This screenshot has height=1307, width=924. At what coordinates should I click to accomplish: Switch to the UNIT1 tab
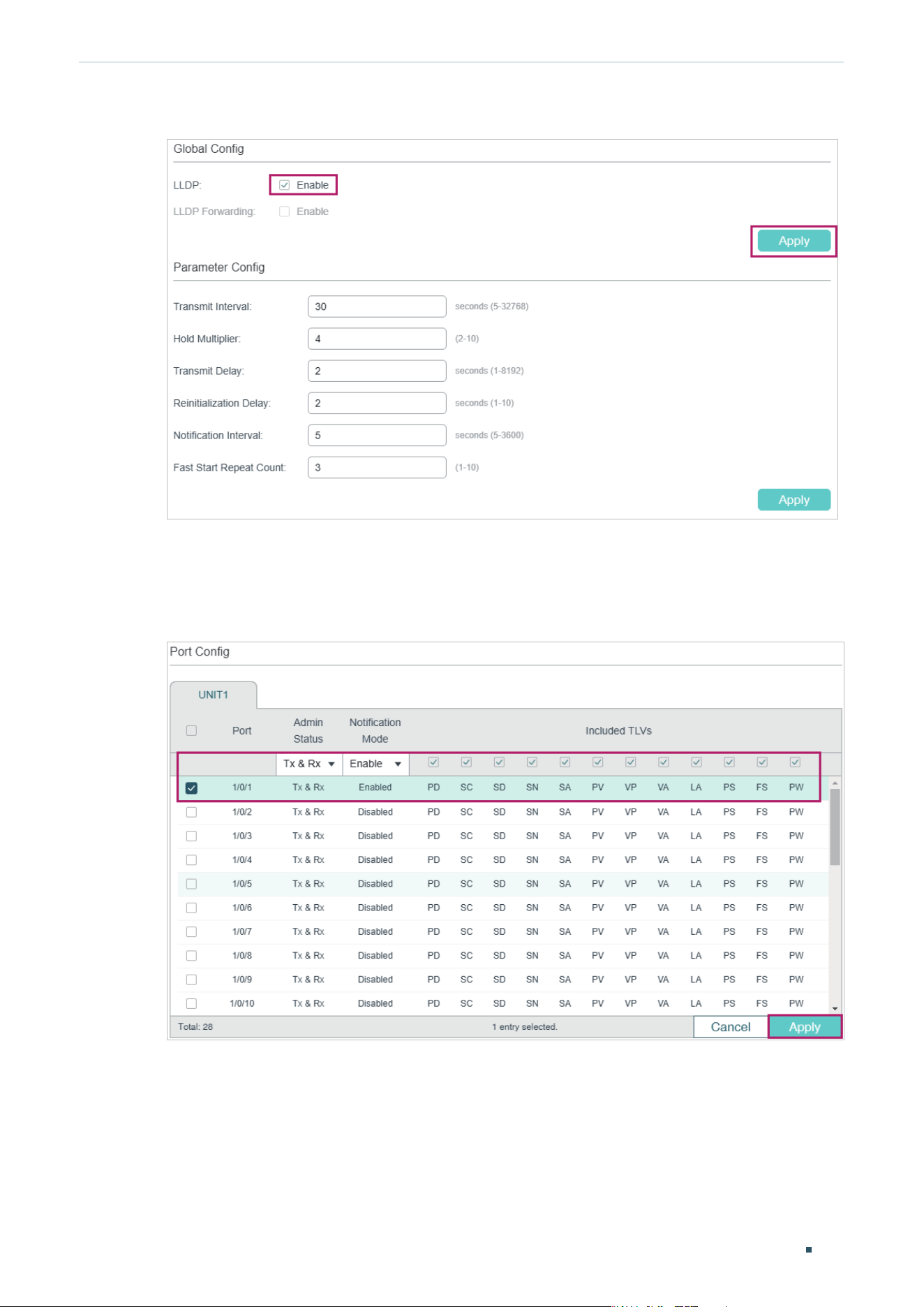[x=213, y=695]
